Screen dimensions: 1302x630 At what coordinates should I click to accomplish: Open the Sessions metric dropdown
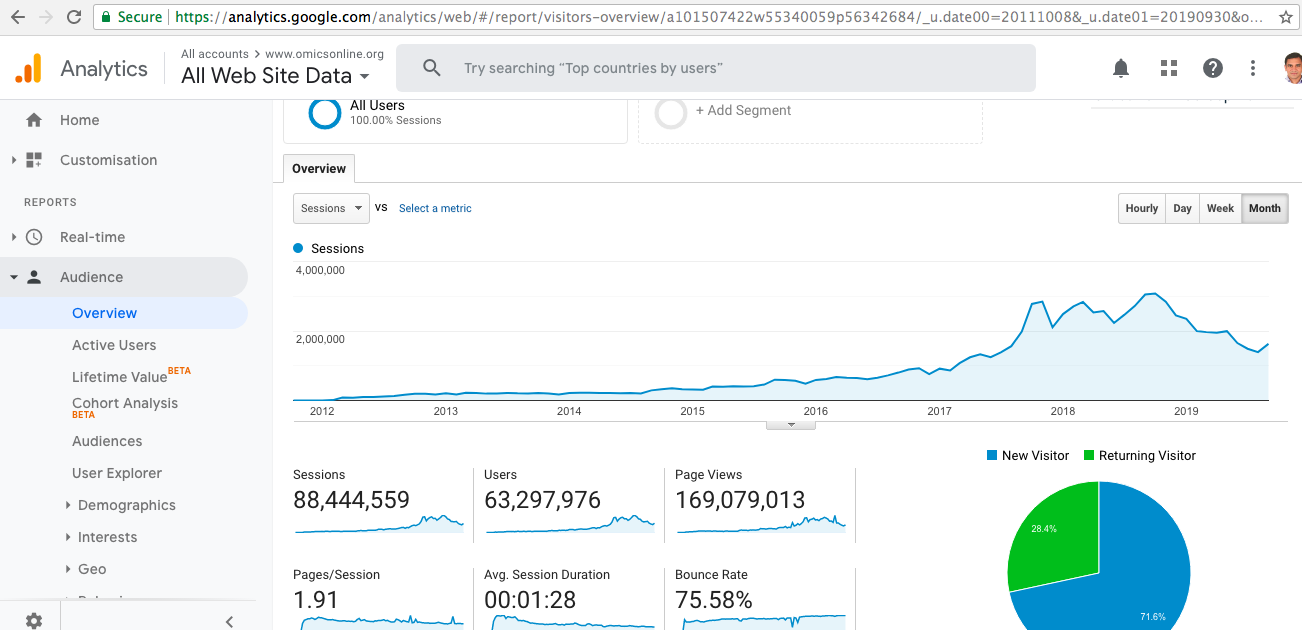(331, 208)
